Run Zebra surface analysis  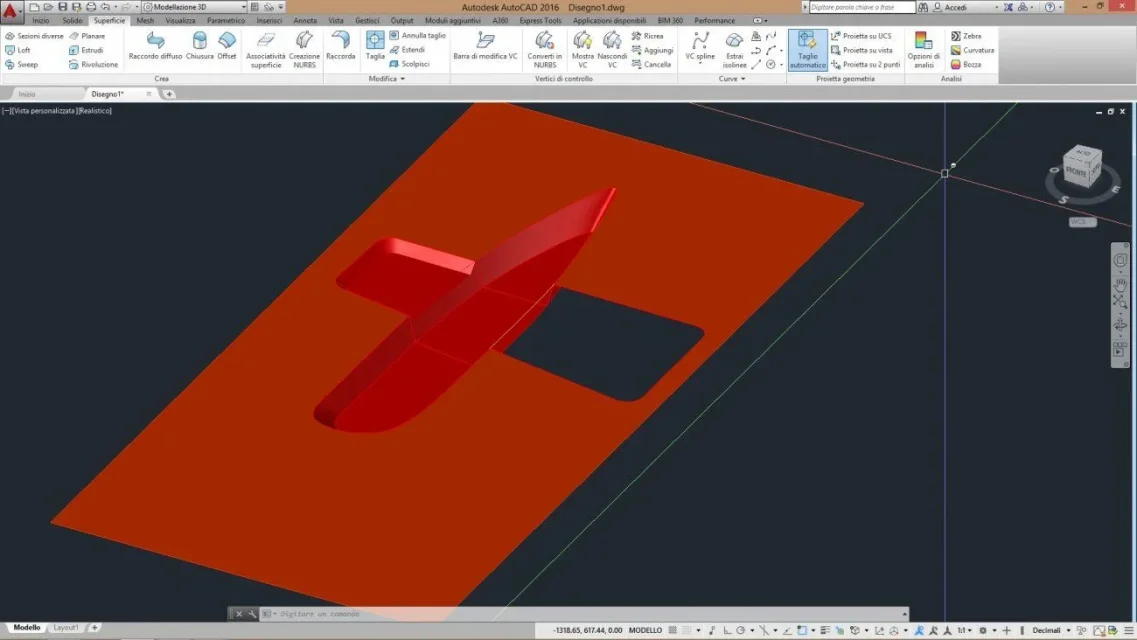pyautogui.click(x=966, y=36)
